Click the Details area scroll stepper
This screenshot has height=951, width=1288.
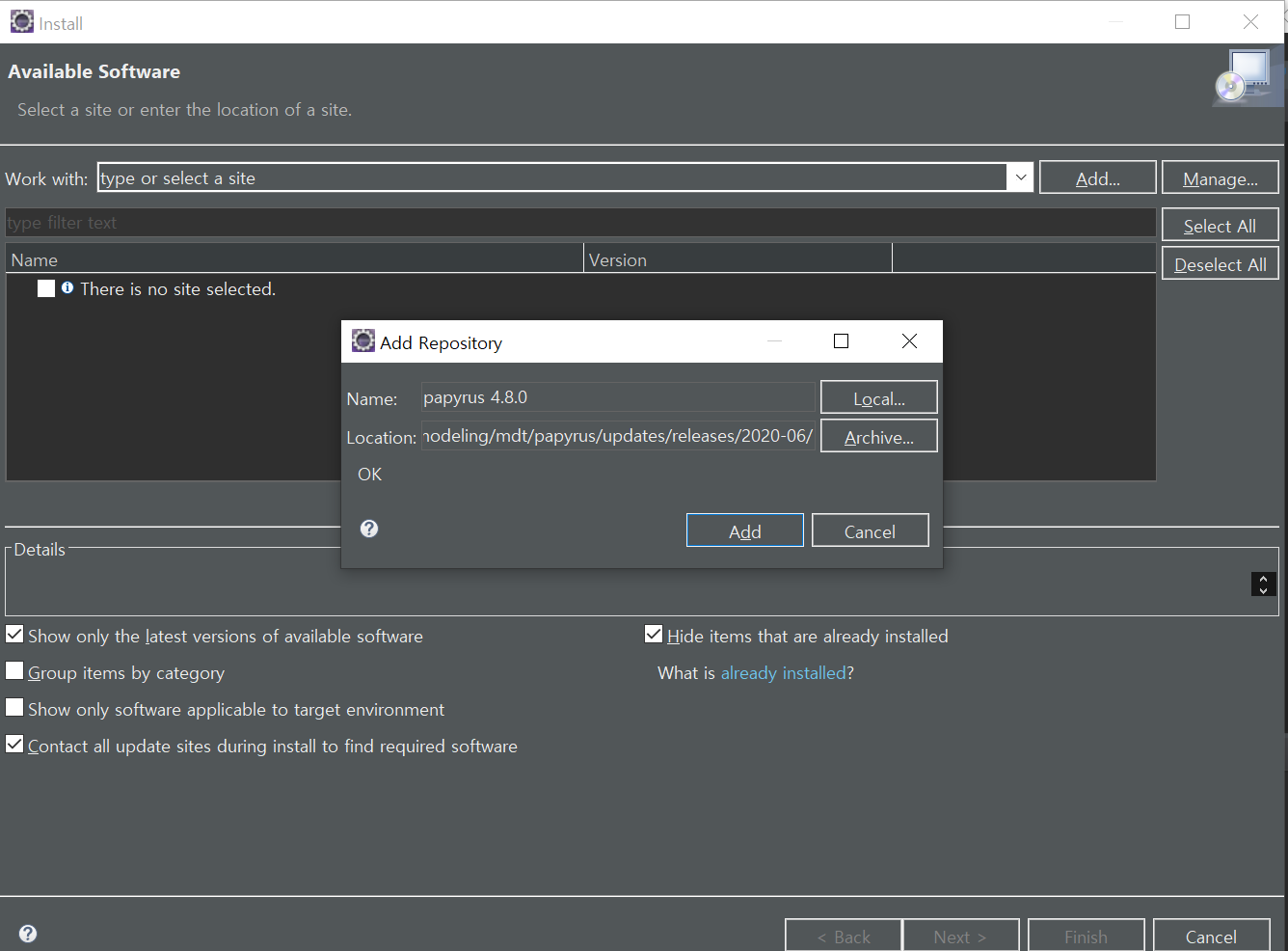pos(1264,584)
